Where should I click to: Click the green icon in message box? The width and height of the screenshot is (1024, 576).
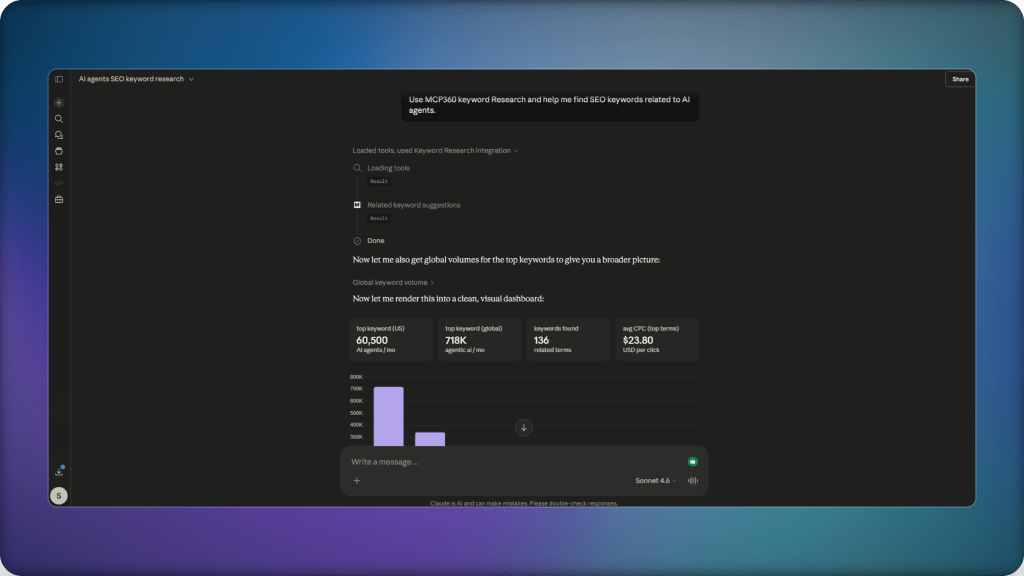point(692,462)
